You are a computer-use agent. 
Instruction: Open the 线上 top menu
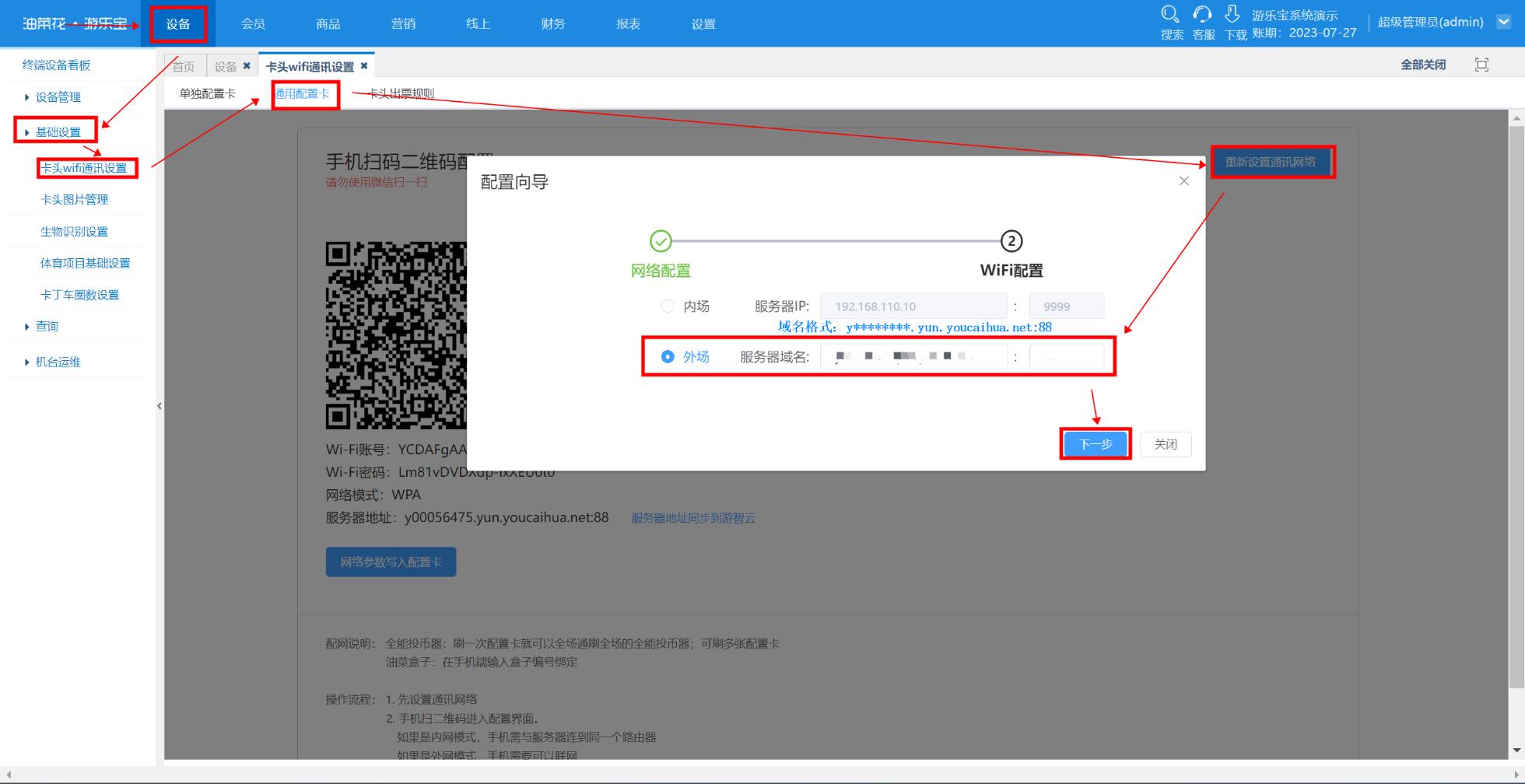point(478,23)
